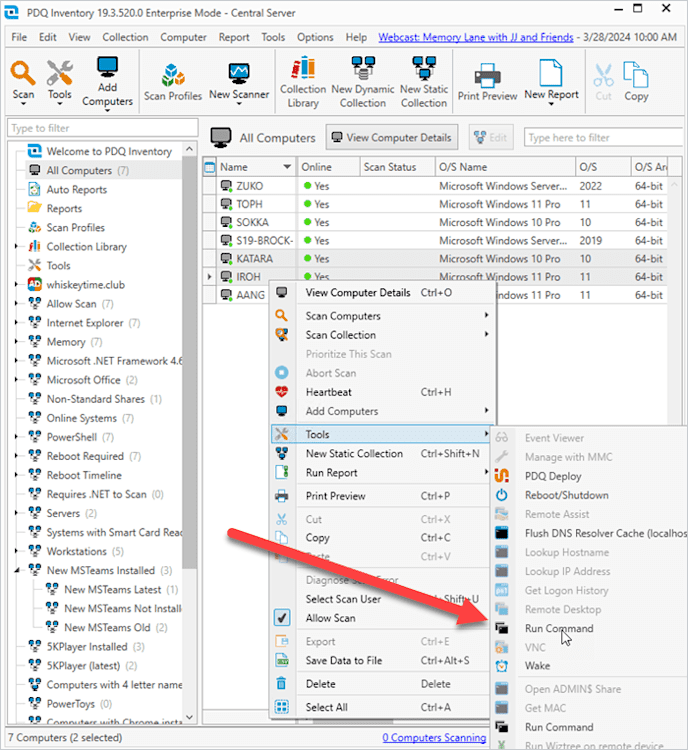Click the 0 Computers Scanning link

pos(434,738)
